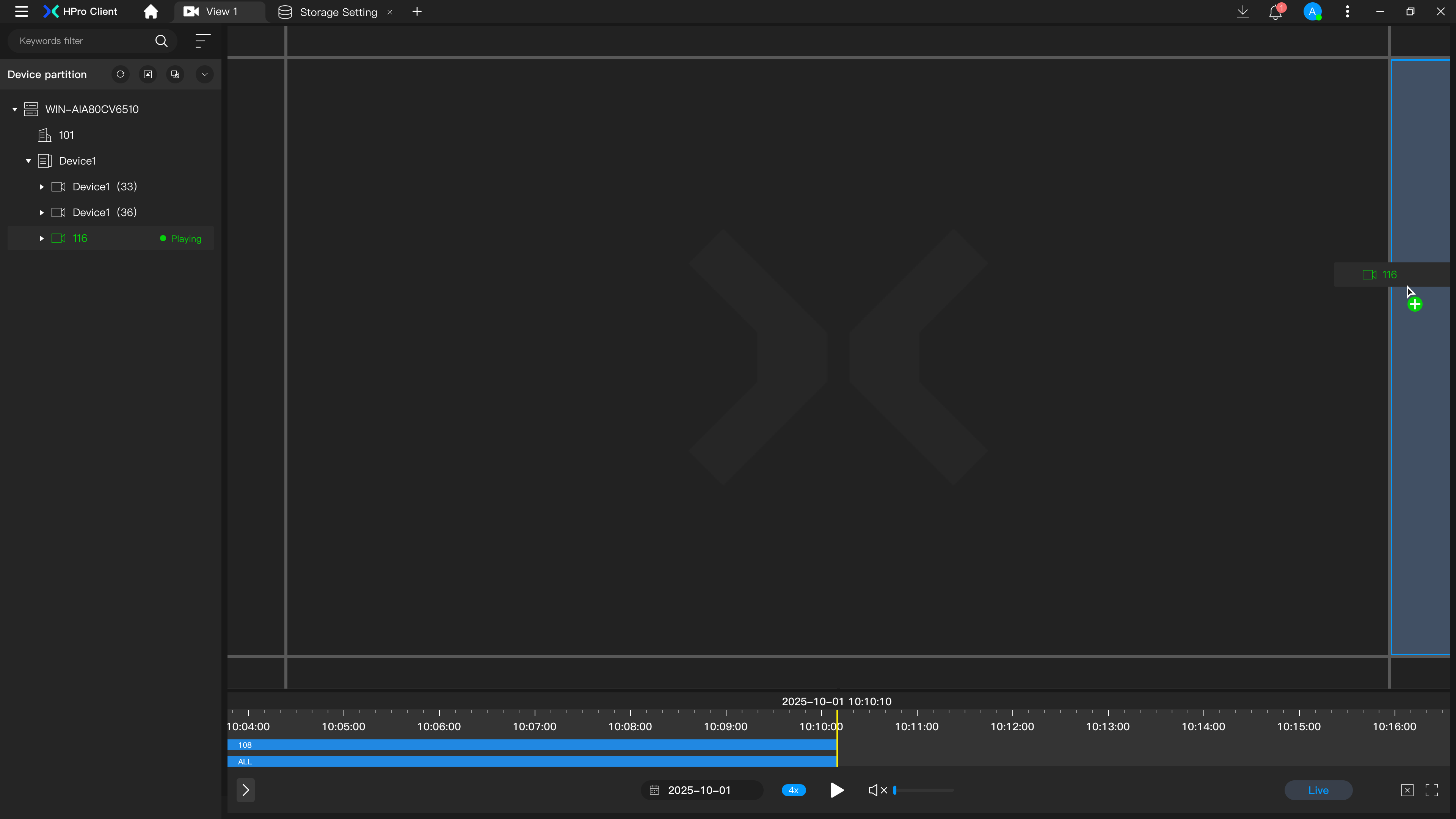Open the sort/filter options icon
This screenshot has width=1456, height=819.
[x=202, y=41]
